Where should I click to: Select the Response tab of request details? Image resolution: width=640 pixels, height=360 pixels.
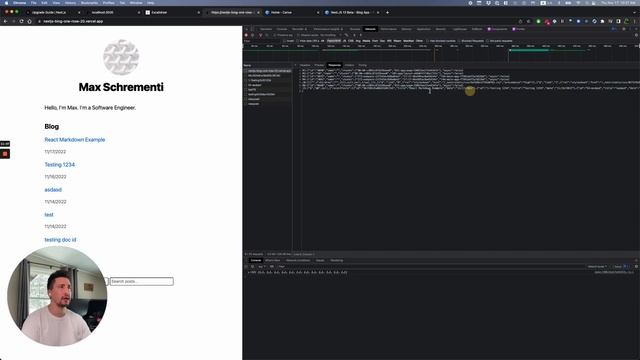coord(334,65)
